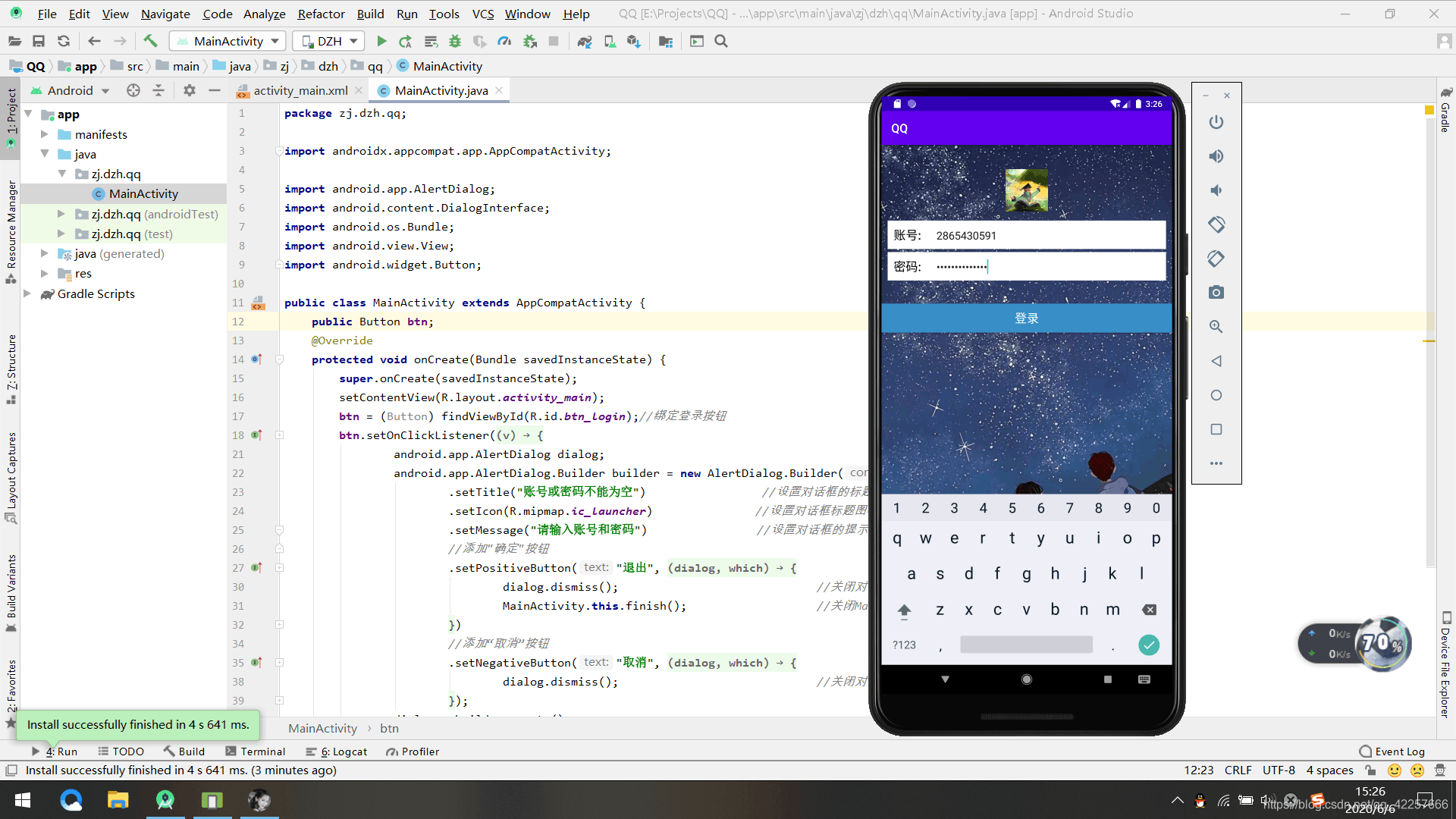The image size is (1456, 819).
Task: Click the Rerun last configuration icon
Action: (406, 41)
